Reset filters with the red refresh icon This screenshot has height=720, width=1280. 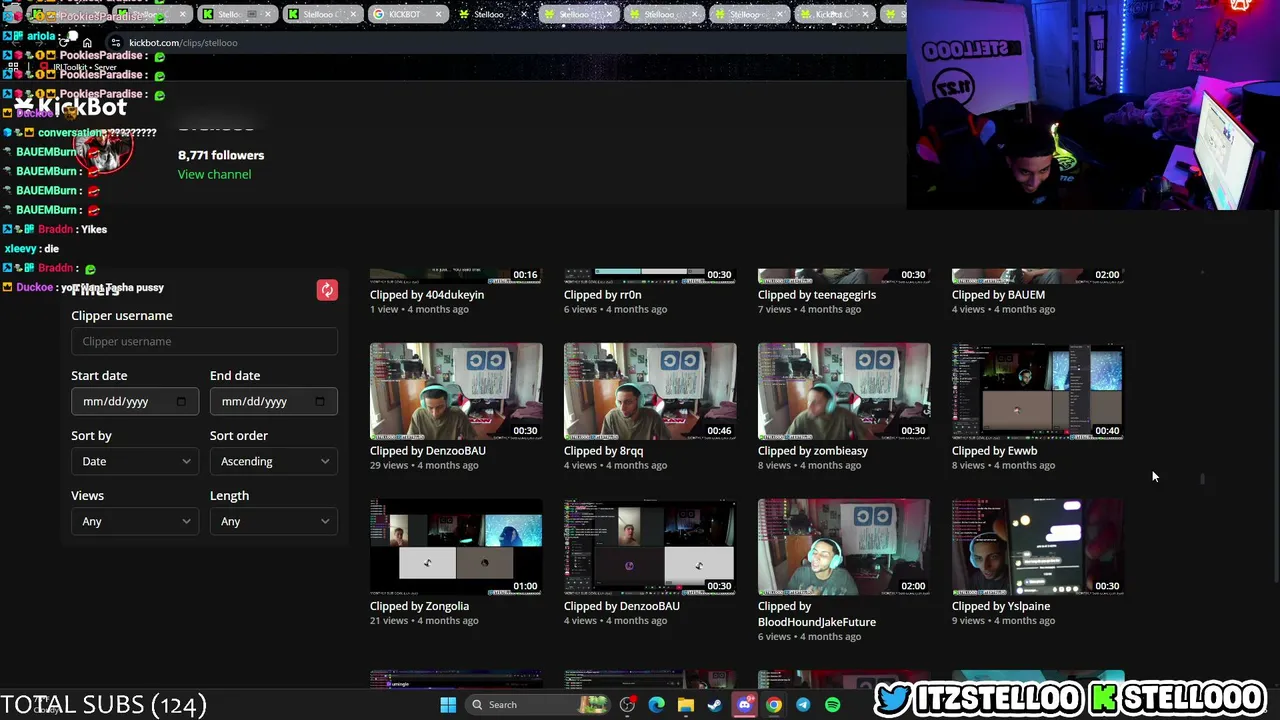(x=327, y=290)
